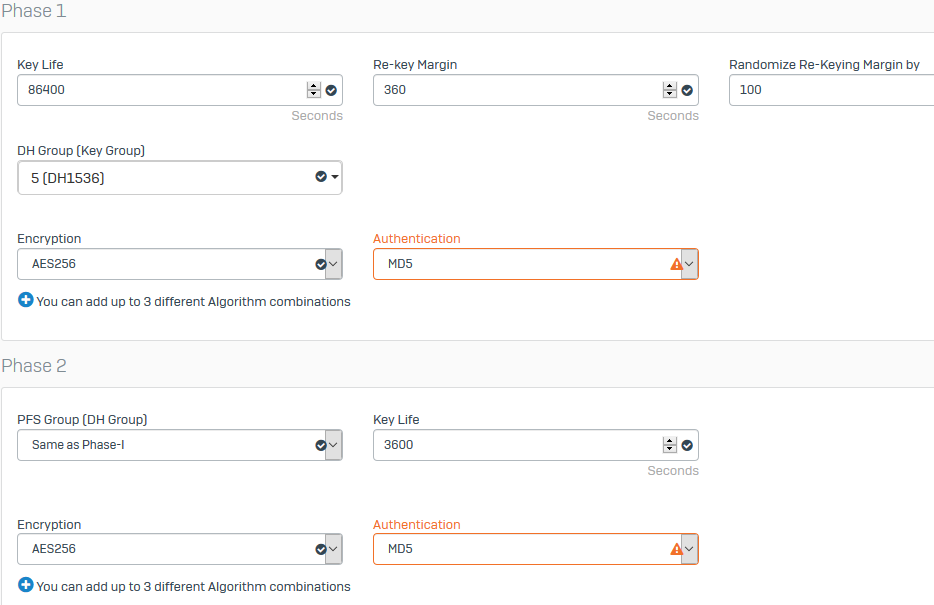Add Phase 2 algorithm combination via text link

(x=194, y=587)
